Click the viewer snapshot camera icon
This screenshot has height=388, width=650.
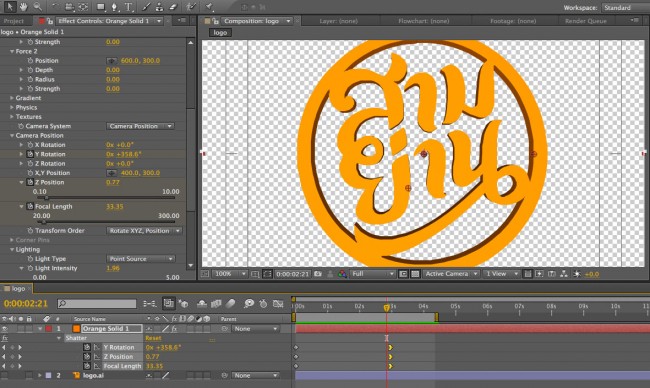(318, 274)
